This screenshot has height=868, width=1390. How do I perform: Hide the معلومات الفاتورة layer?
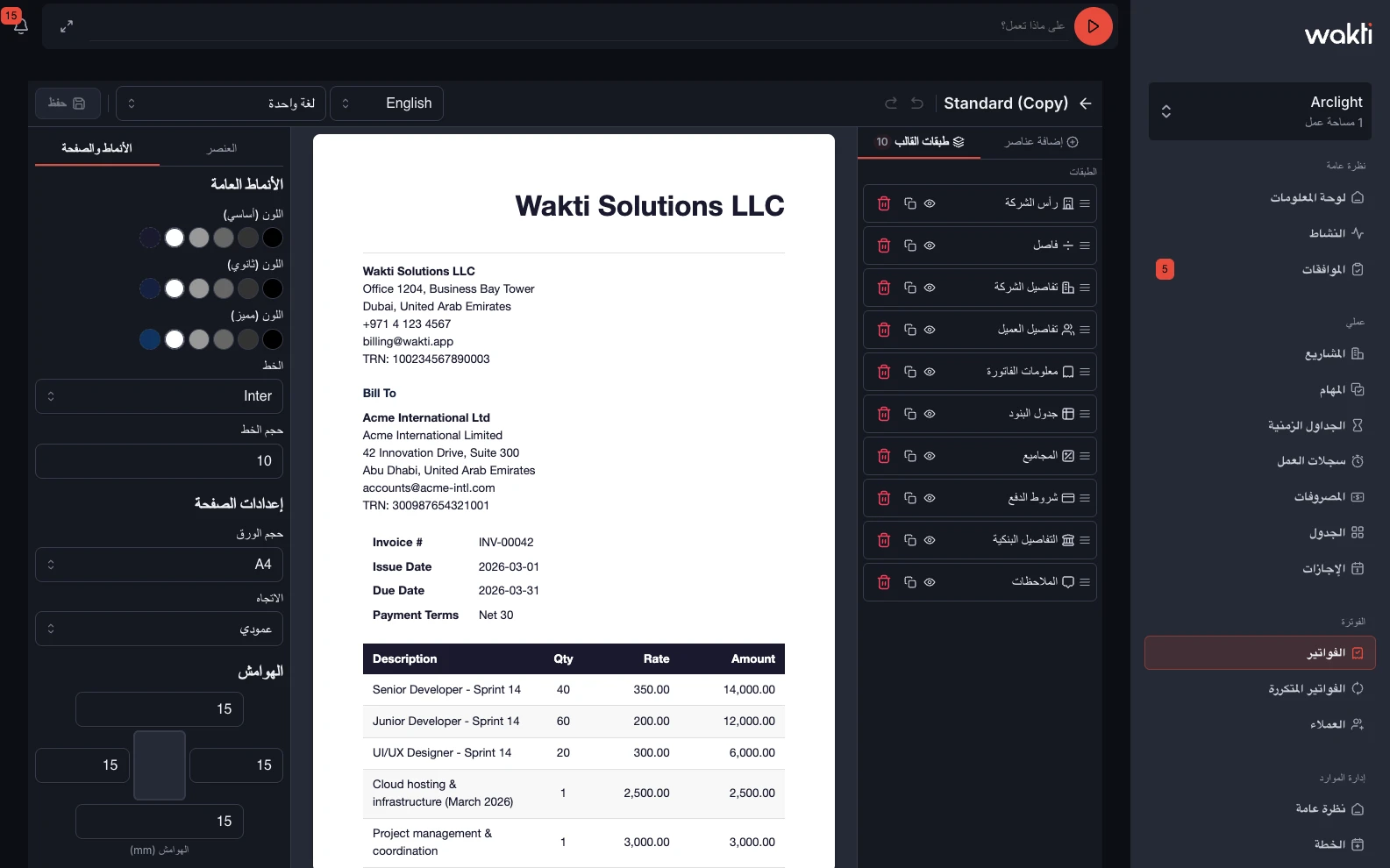[x=930, y=372]
